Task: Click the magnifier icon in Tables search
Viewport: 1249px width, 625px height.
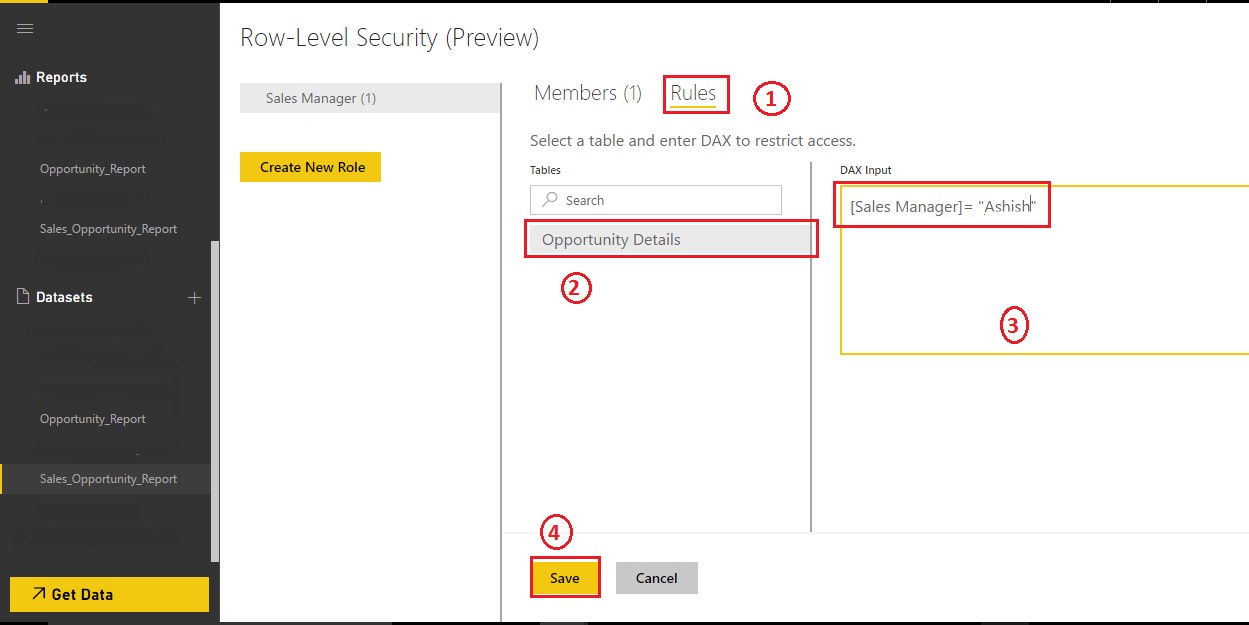Action: pyautogui.click(x=549, y=200)
